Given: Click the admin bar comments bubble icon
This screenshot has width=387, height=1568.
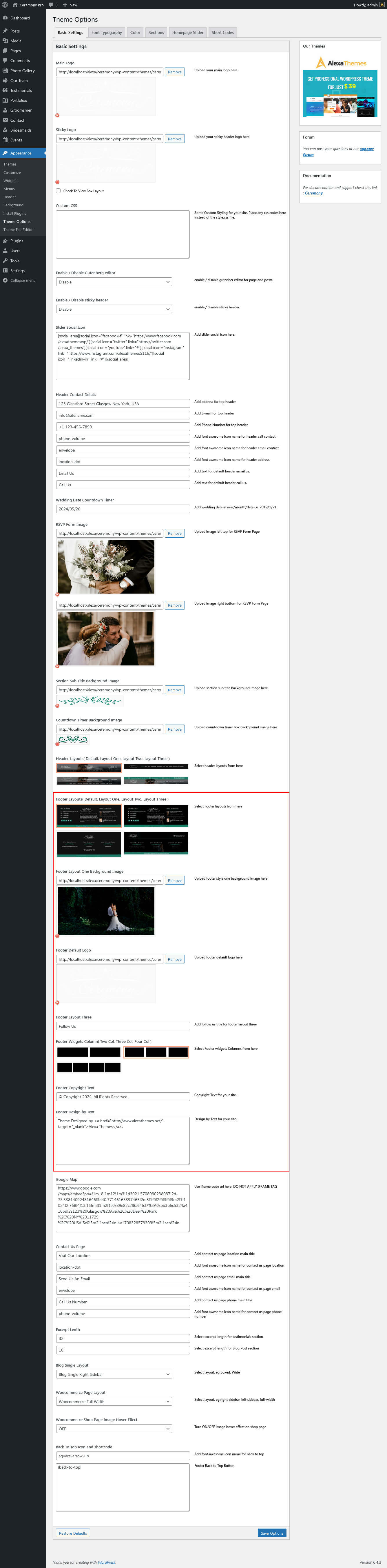Looking at the screenshot, I should coord(51,4).
